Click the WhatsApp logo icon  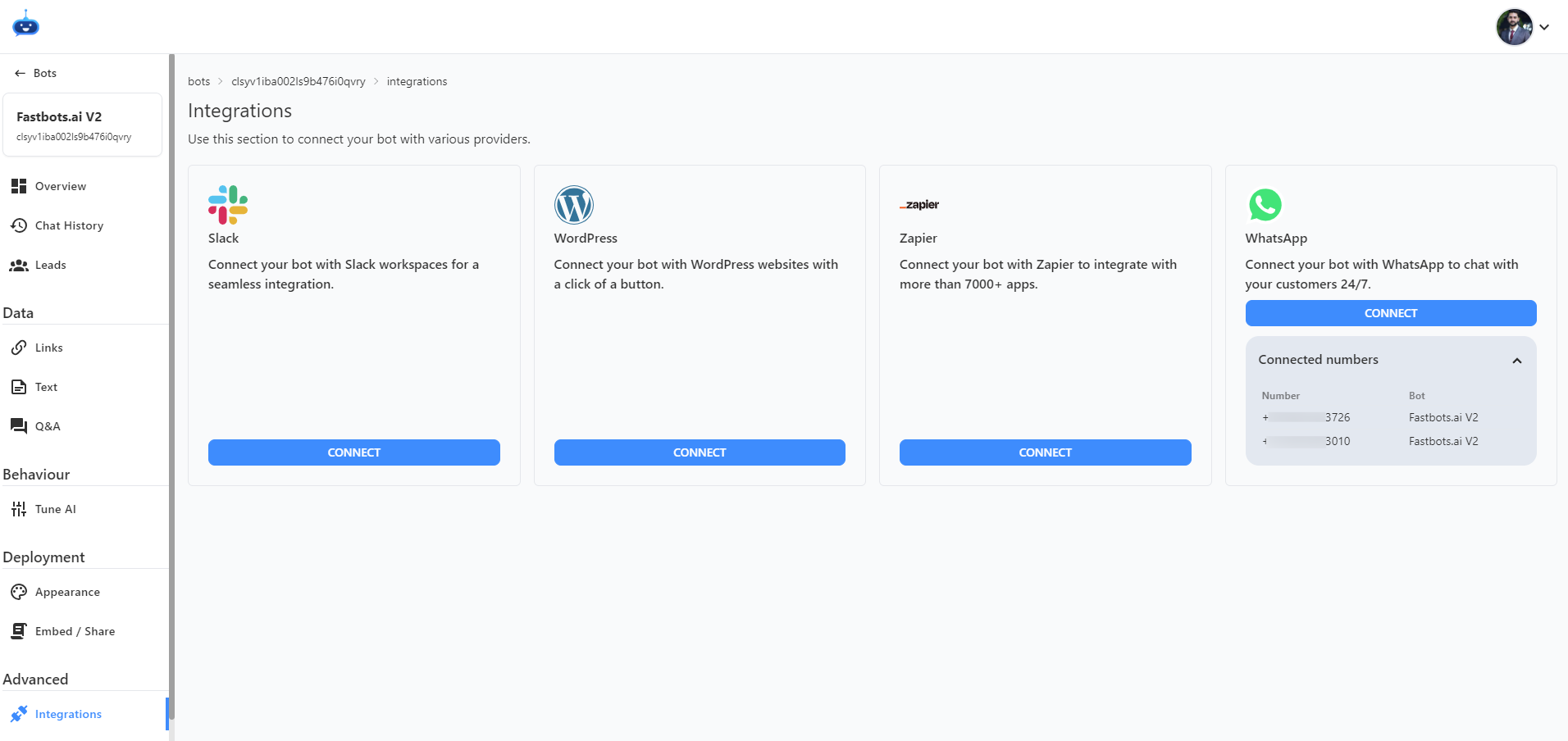(1265, 205)
